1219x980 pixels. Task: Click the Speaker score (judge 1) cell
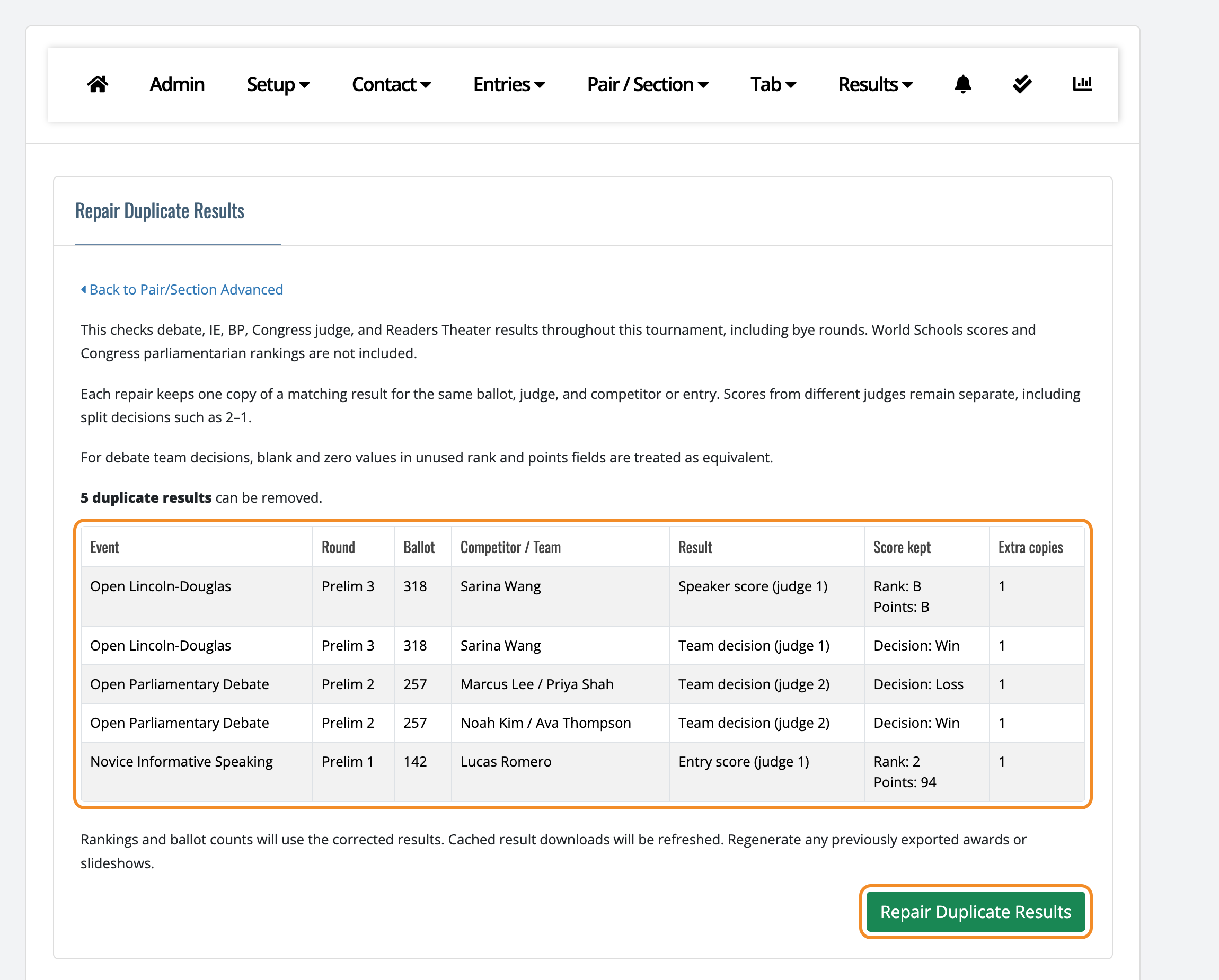tap(767, 596)
